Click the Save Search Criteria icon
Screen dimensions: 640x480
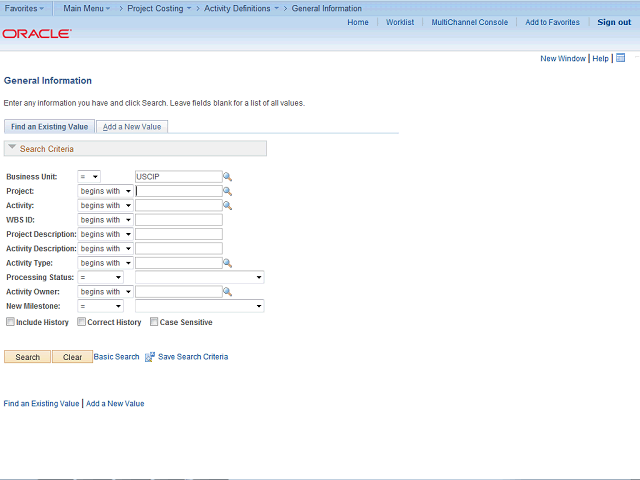pyautogui.click(x=150, y=357)
